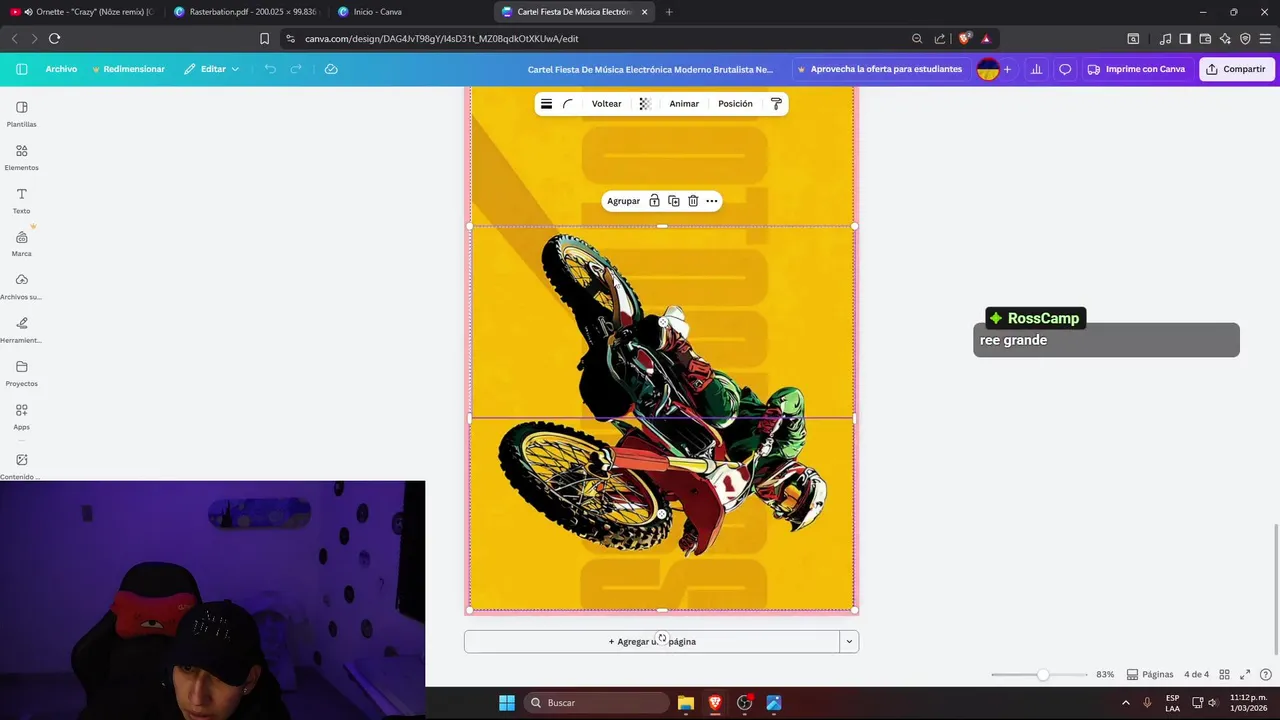Open the Posición panel
This screenshot has width=1280, height=720.
point(735,104)
